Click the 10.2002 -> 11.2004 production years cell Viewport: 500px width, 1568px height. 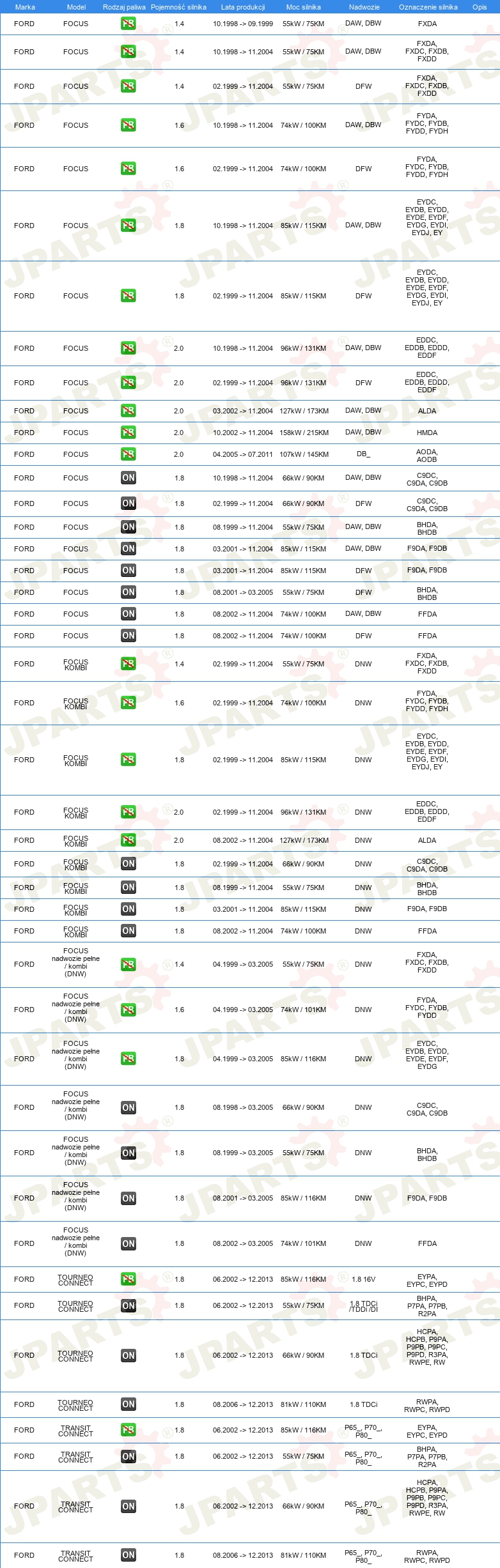point(243,433)
